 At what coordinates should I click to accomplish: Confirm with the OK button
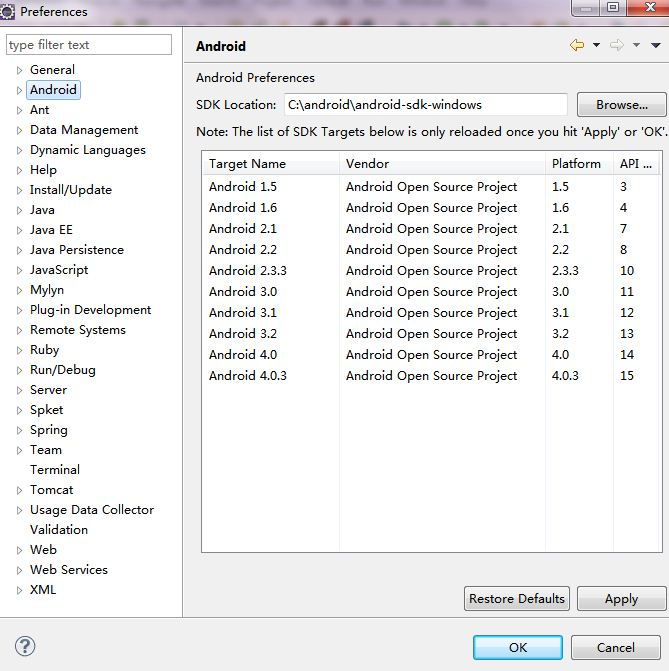coord(518,647)
